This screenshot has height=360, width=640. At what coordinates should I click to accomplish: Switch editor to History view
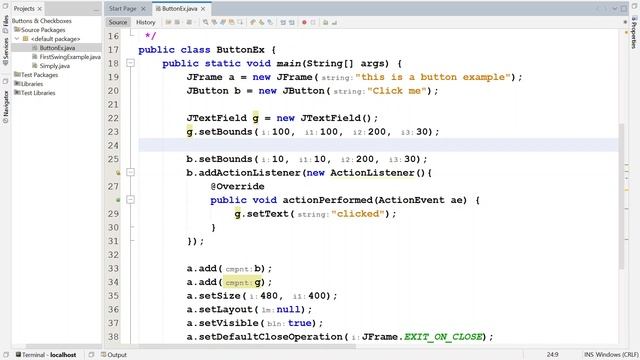(x=146, y=22)
